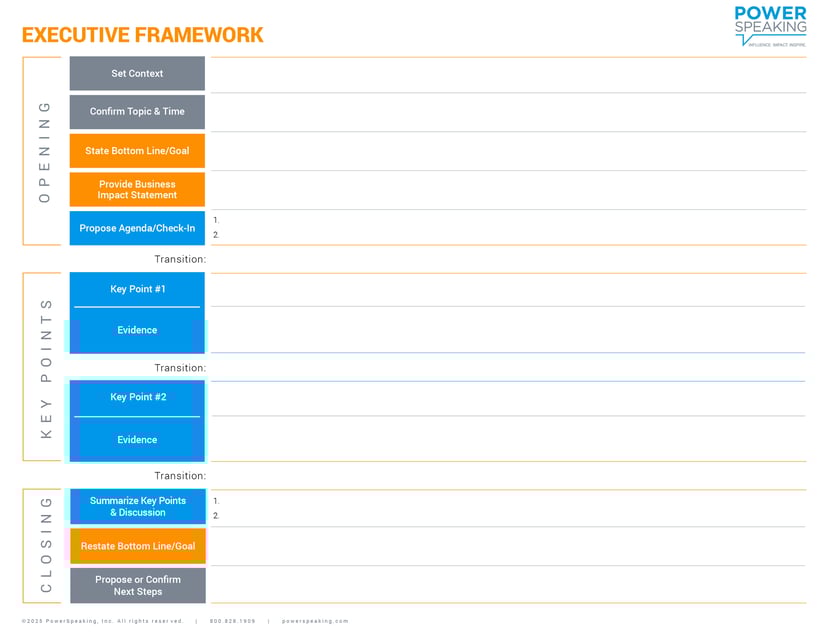Click the Propose Agenda/Check-In step

point(136,228)
